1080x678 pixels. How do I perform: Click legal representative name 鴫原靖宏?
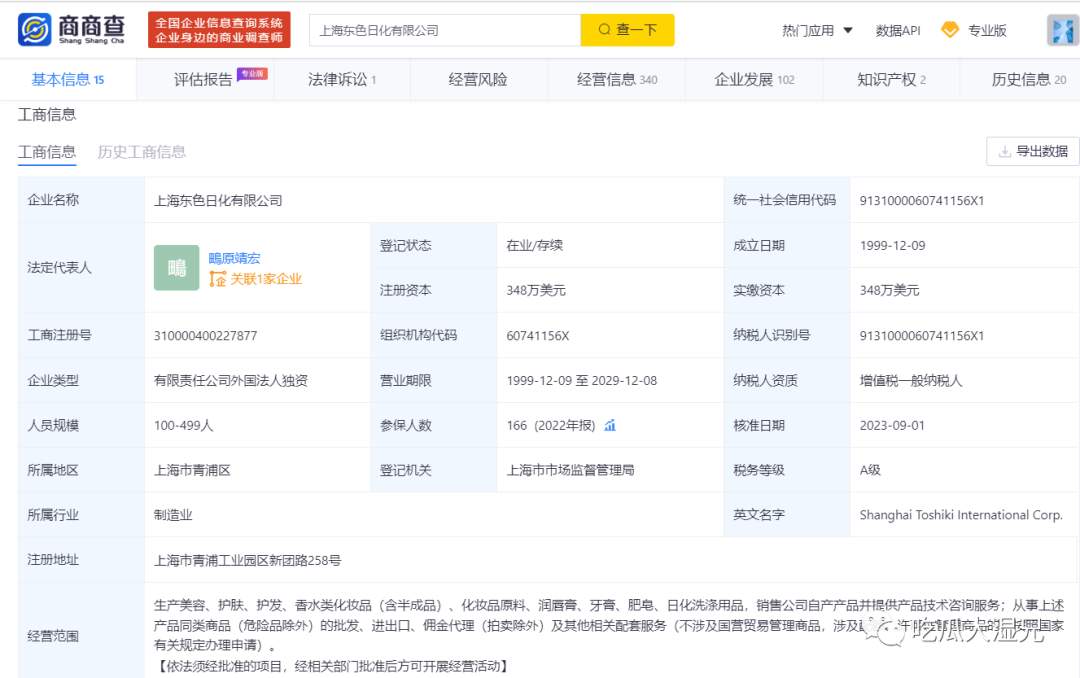pyautogui.click(x=234, y=258)
